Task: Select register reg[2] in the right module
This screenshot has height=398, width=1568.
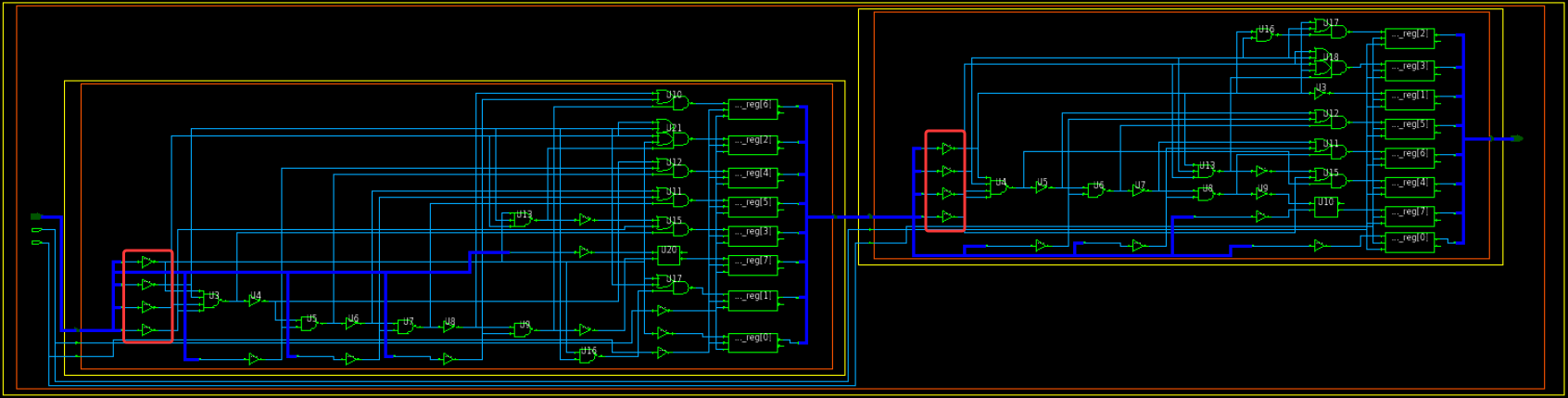Action: [1410, 38]
